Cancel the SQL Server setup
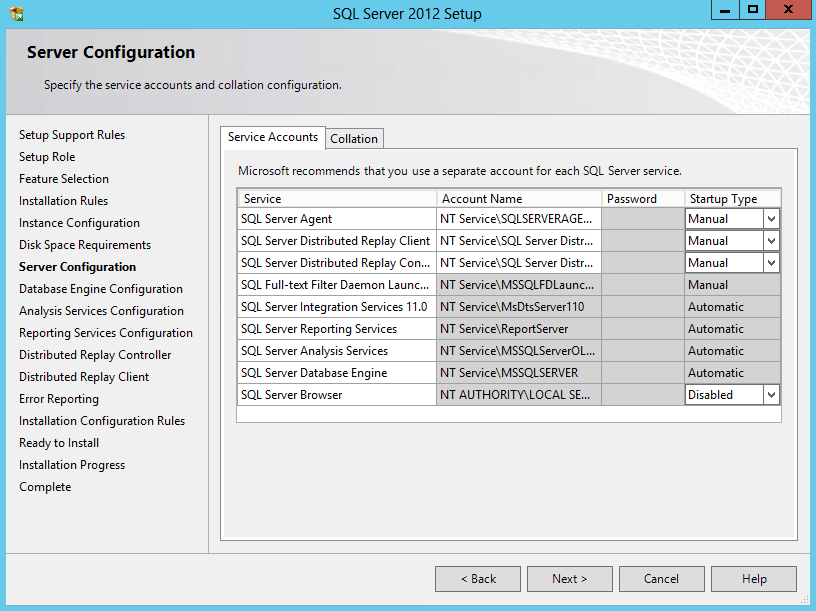The image size is (816, 611). 661,579
